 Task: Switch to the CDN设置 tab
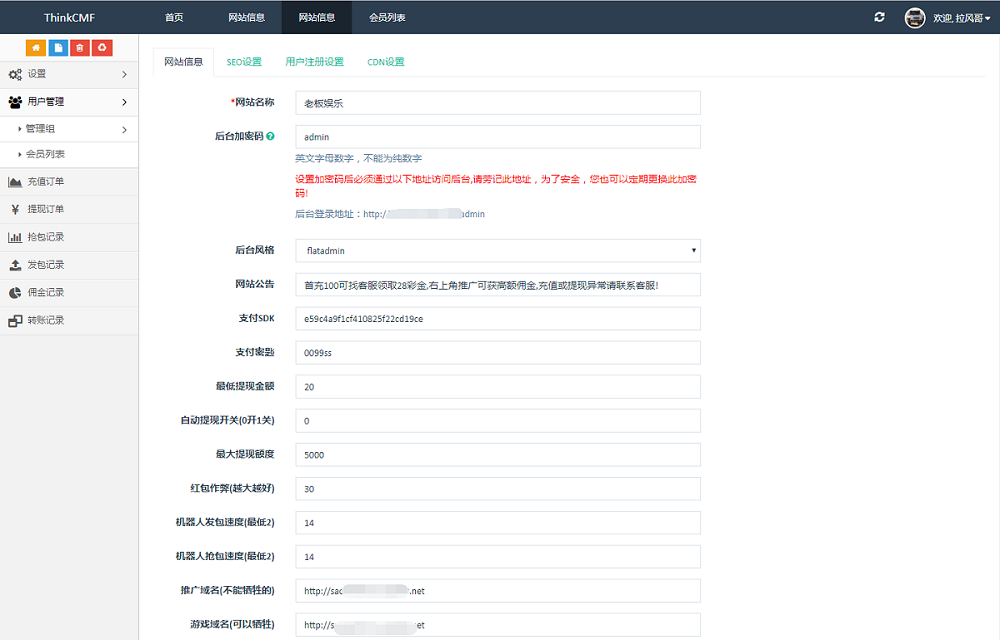386,62
